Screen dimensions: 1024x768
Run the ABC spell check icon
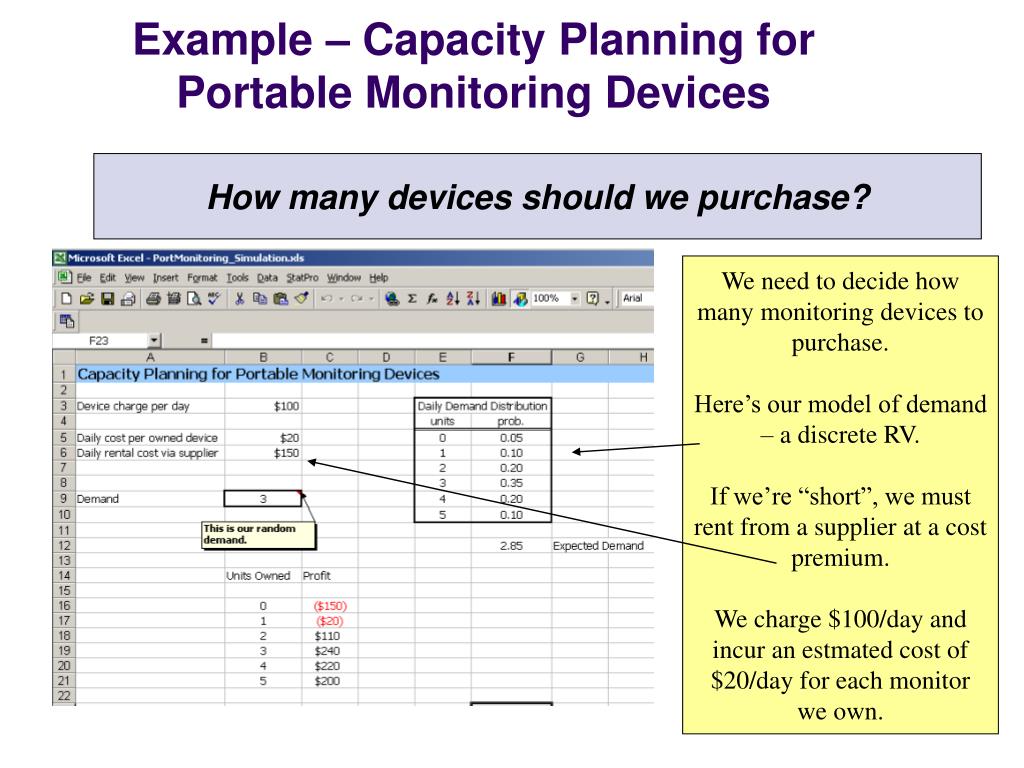[214, 298]
